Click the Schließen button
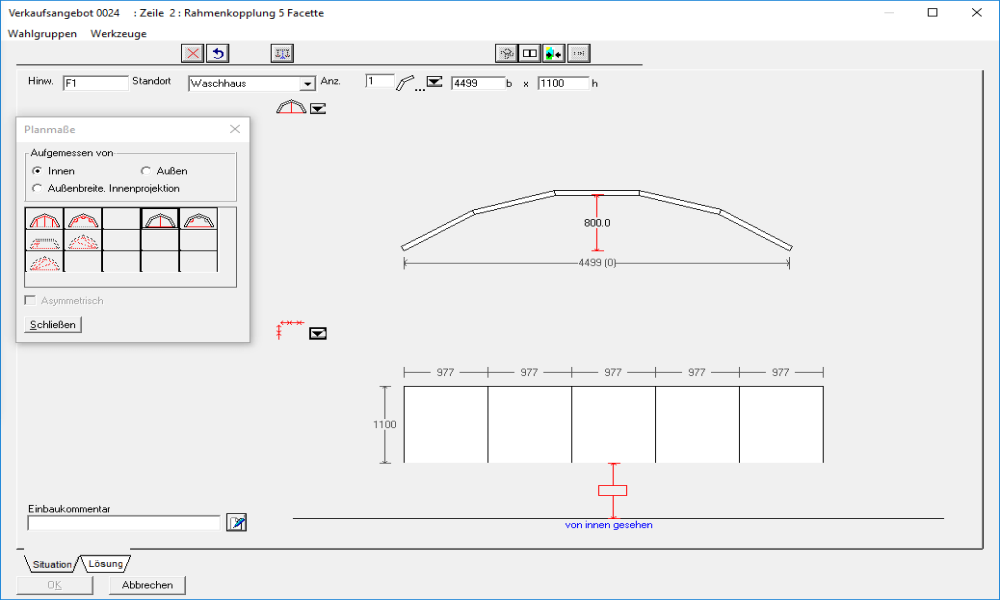 pos(52,325)
